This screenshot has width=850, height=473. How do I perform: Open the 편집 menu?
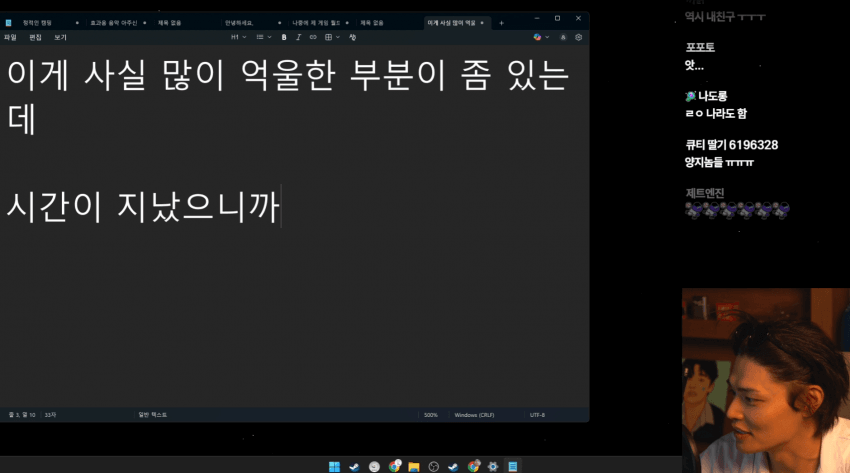tap(35, 37)
